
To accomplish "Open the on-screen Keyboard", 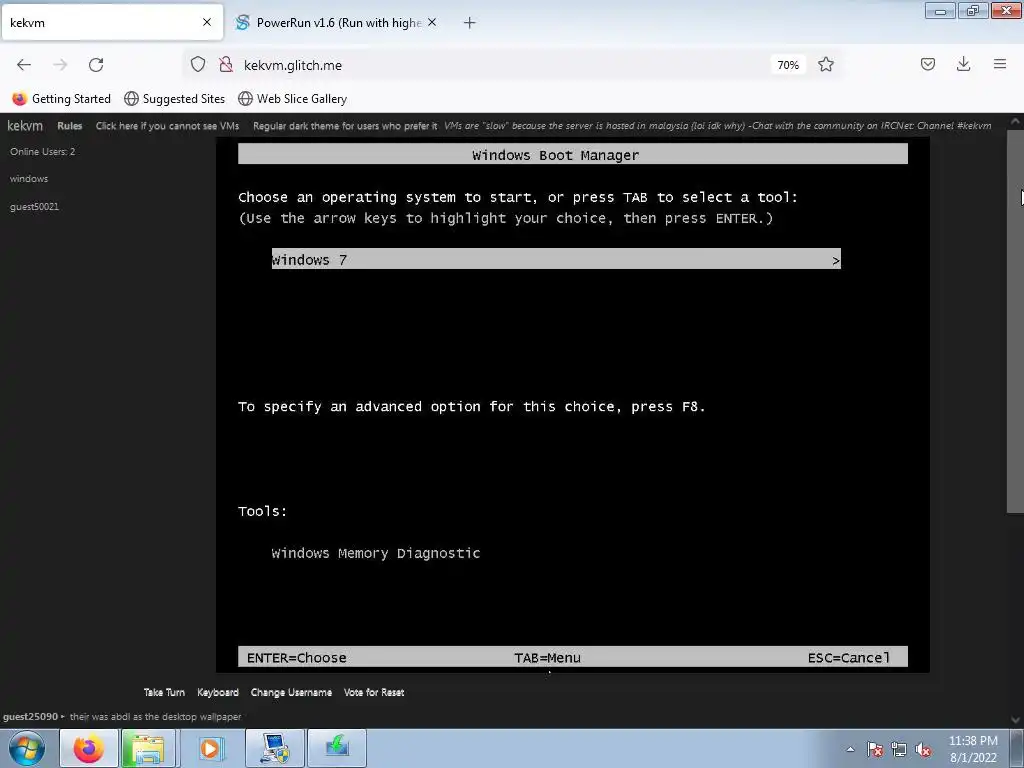I will tap(217, 692).
